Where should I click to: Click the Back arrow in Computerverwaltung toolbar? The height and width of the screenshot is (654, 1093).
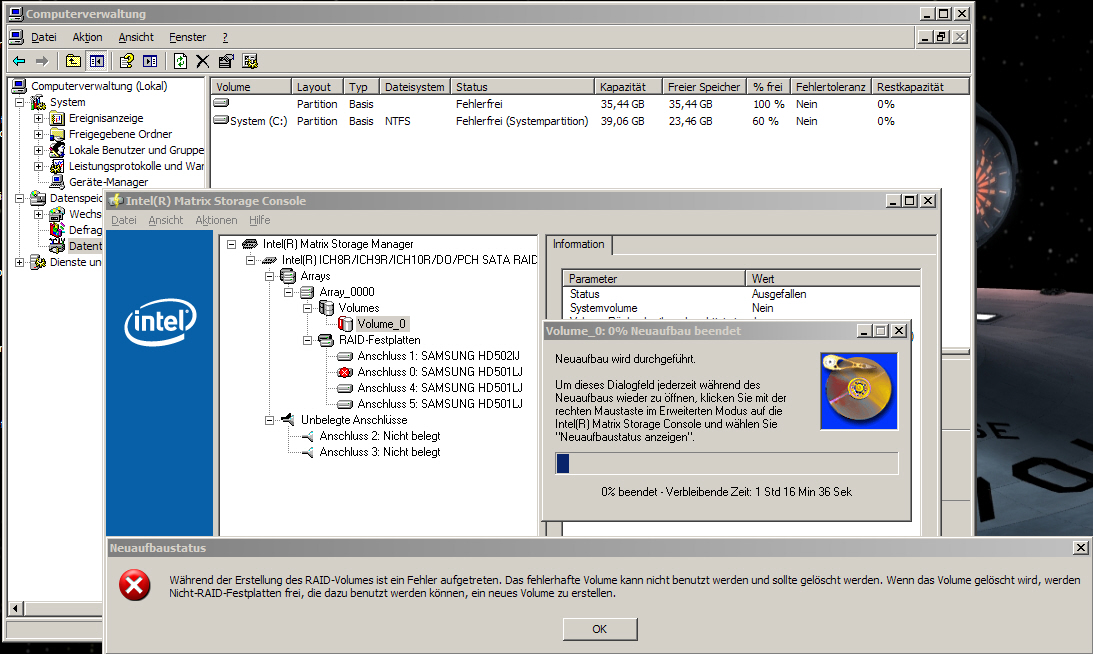[x=20, y=61]
